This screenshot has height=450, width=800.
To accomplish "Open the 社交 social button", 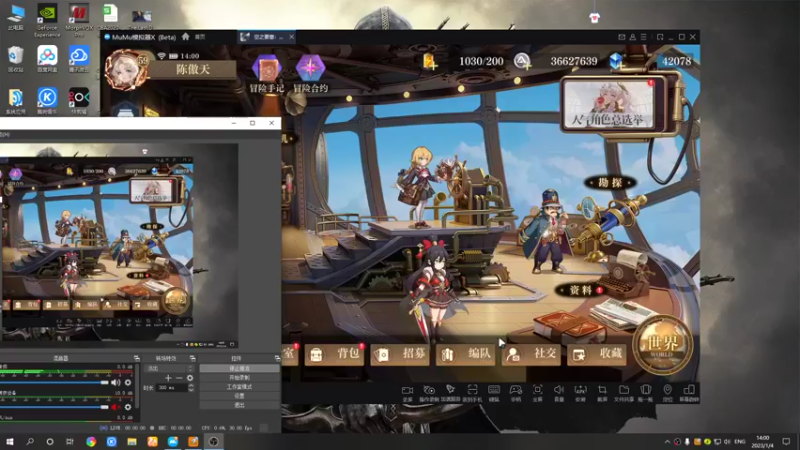I will (x=531, y=354).
